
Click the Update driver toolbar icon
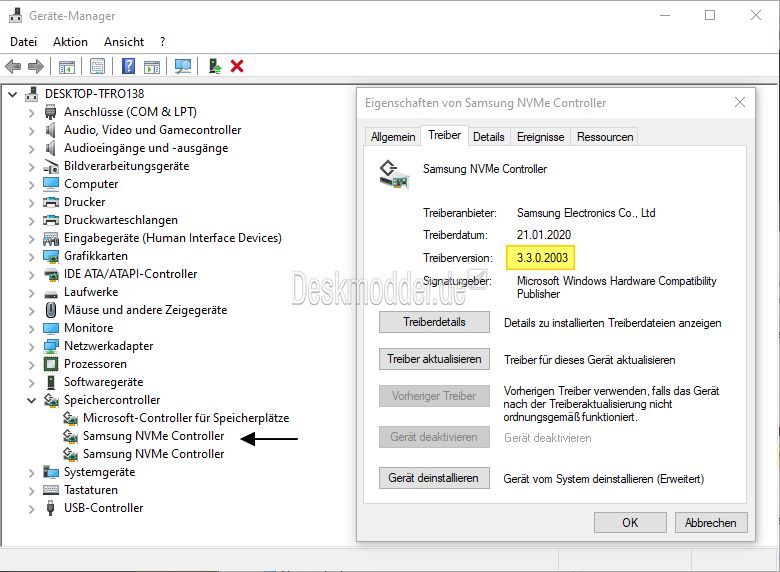(x=214, y=66)
